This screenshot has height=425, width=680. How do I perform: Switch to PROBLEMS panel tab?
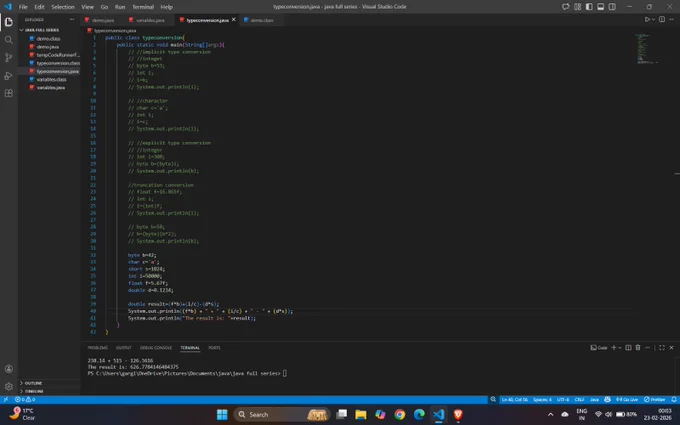[98, 348]
